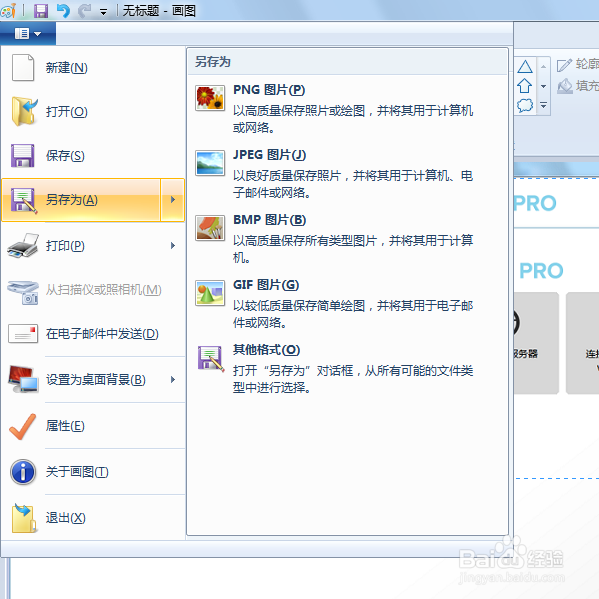Click the flower PNG format icon

(210, 98)
